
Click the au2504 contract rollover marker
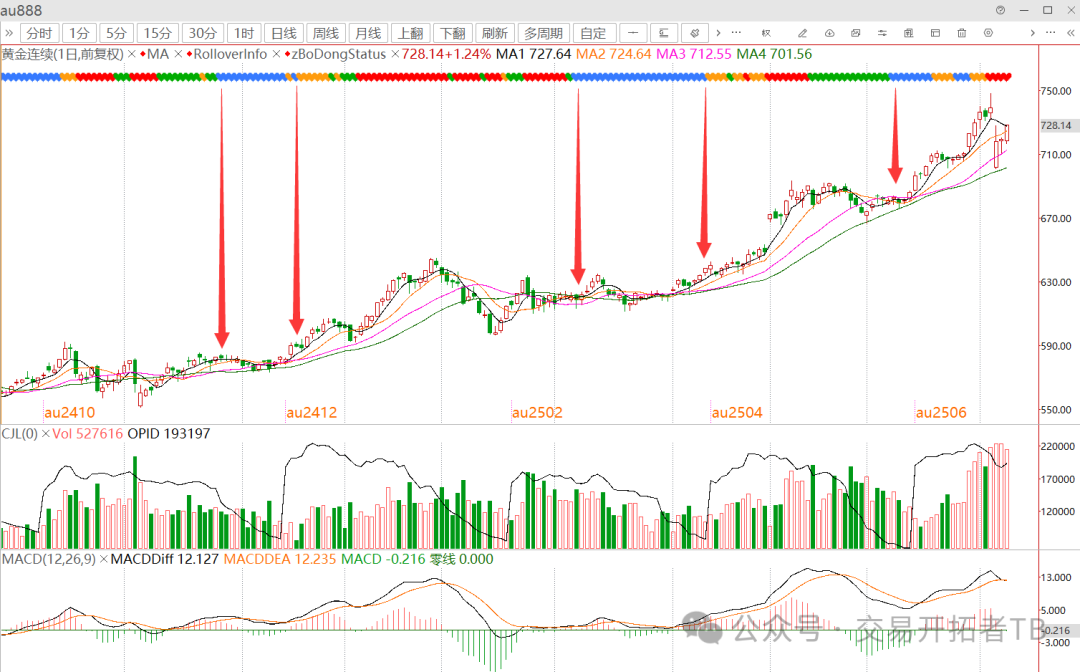[737, 412]
